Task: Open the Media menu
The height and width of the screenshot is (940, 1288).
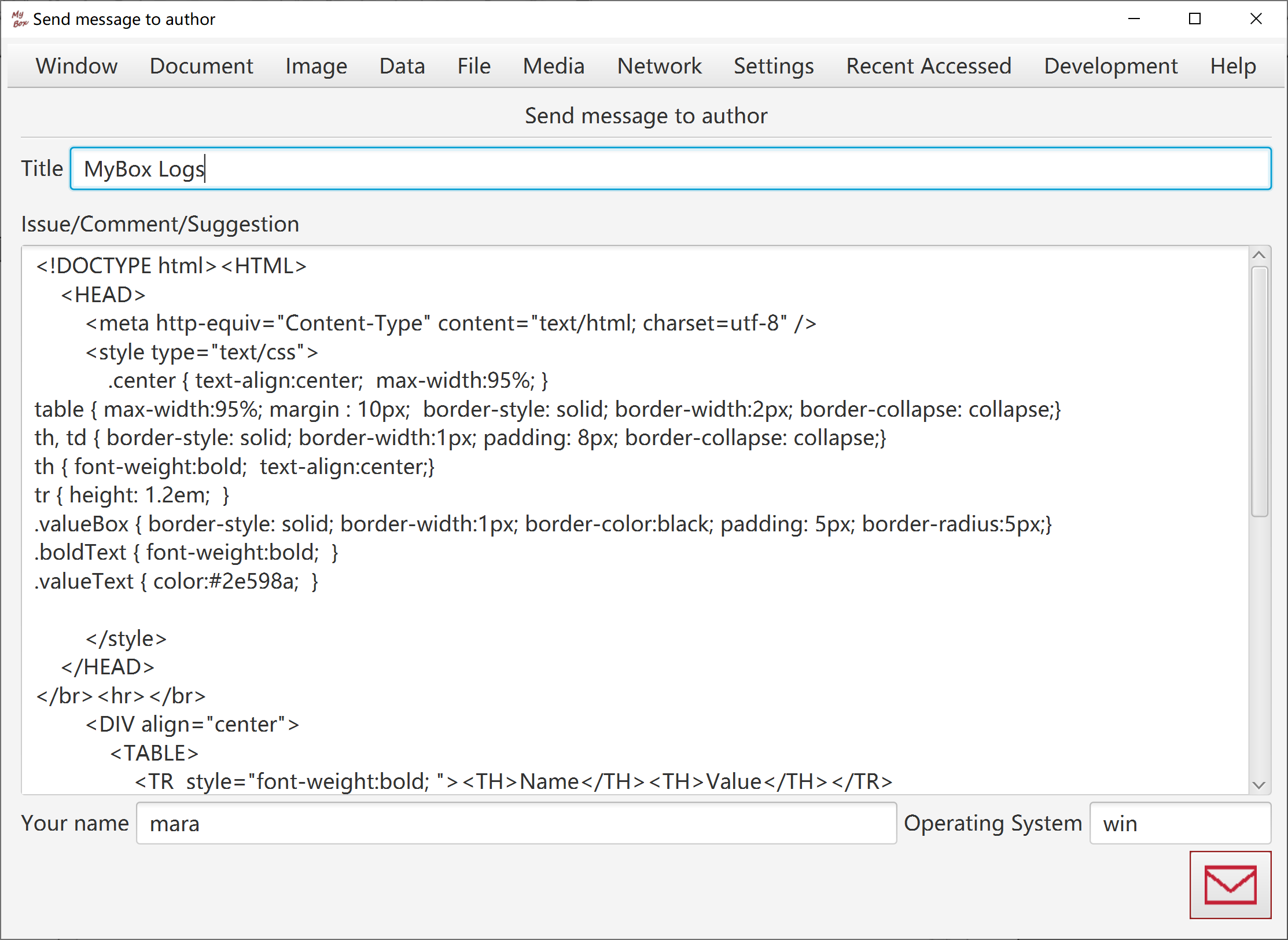Action: click(x=554, y=66)
